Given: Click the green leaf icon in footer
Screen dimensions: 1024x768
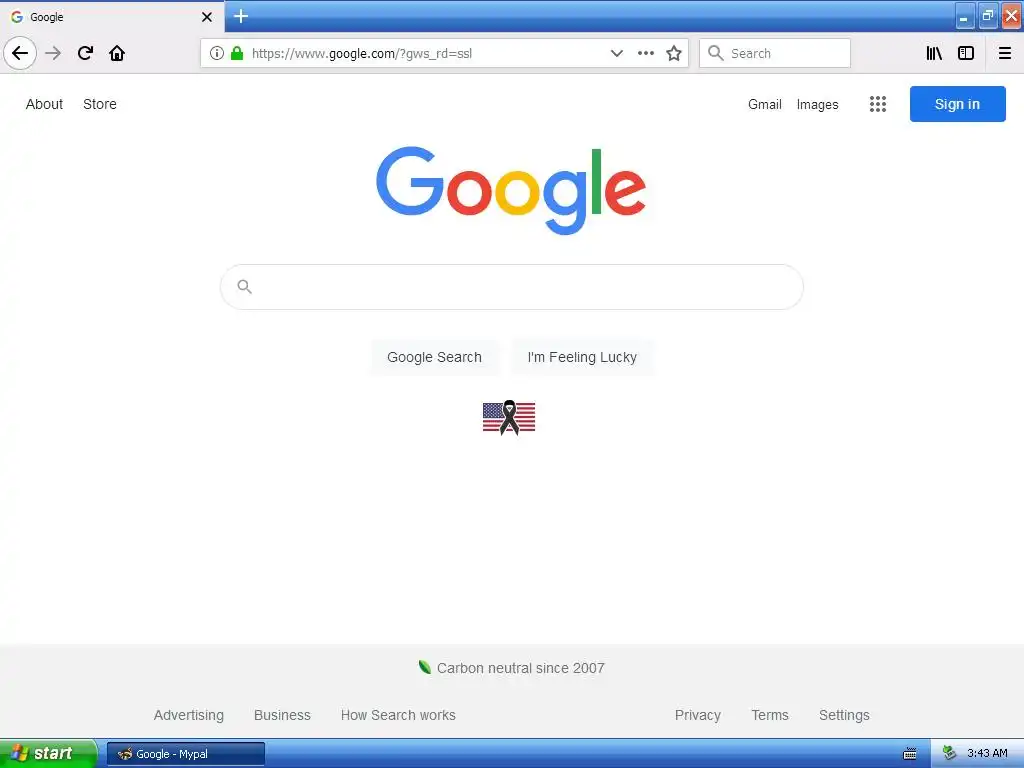Looking at the screenshot, I should 424,667.
